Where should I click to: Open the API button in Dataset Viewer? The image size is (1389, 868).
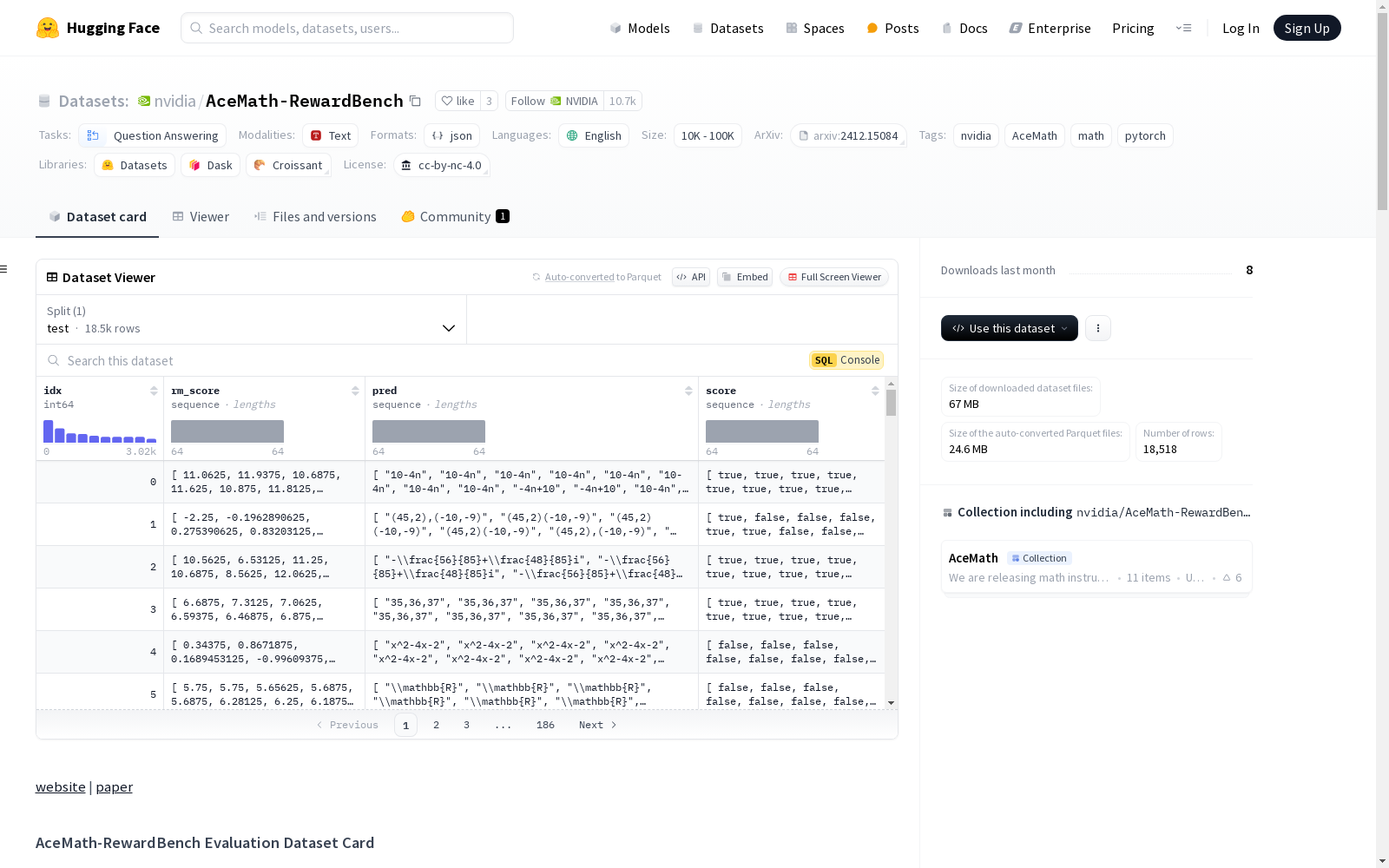click(691, 277)
